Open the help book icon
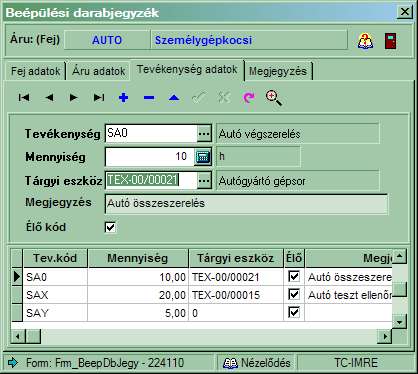Viewport: 418px width, 374px height. (366, 41)
